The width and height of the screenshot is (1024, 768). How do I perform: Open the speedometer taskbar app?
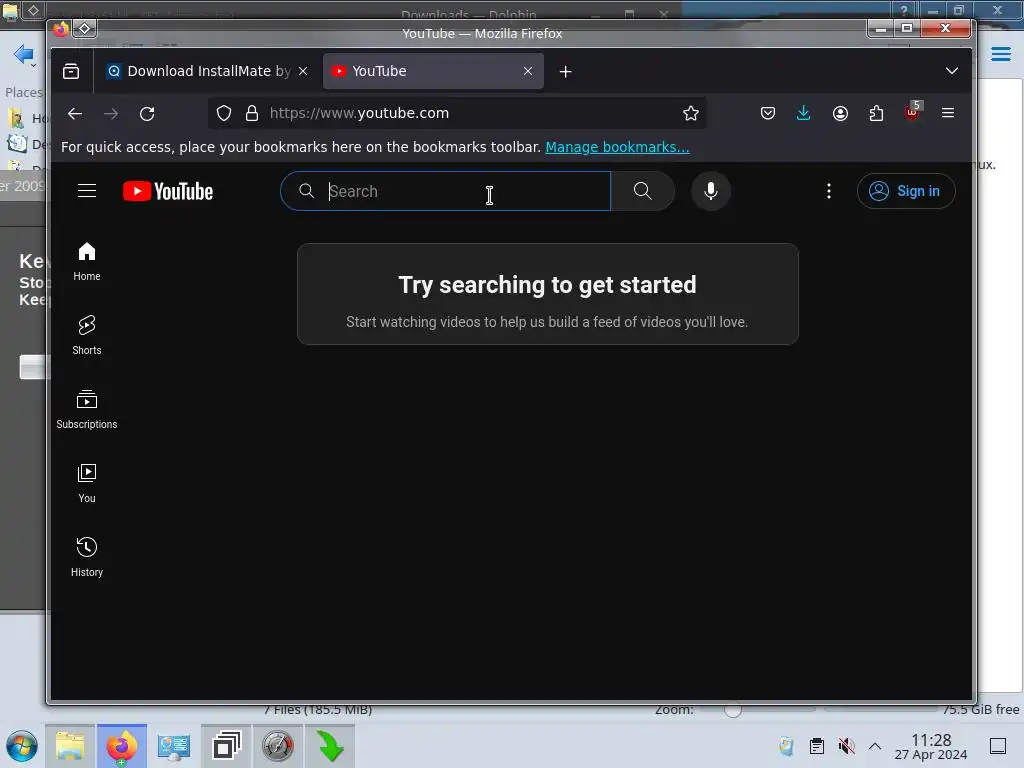278,746
